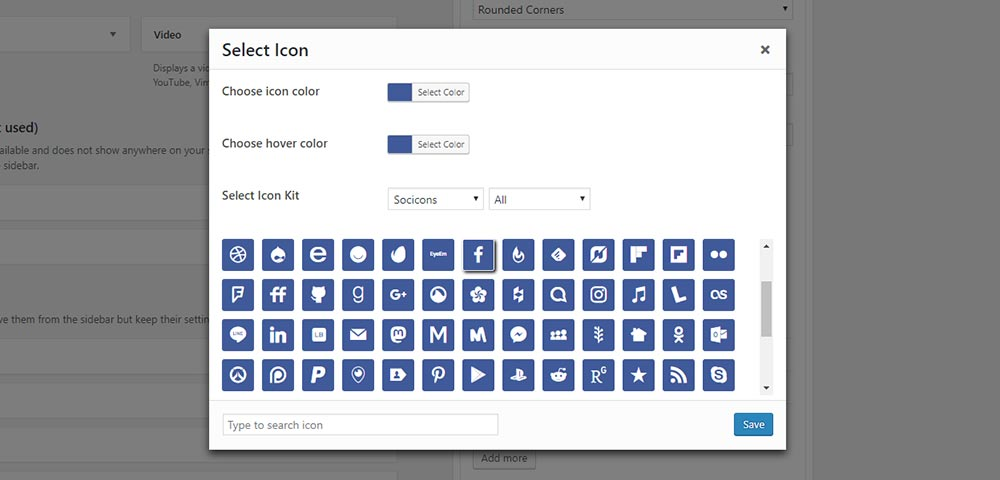Select the Pinterest icon
Image resolution: width=1000 pixels, height=480 pixels.
pos(438,375)
